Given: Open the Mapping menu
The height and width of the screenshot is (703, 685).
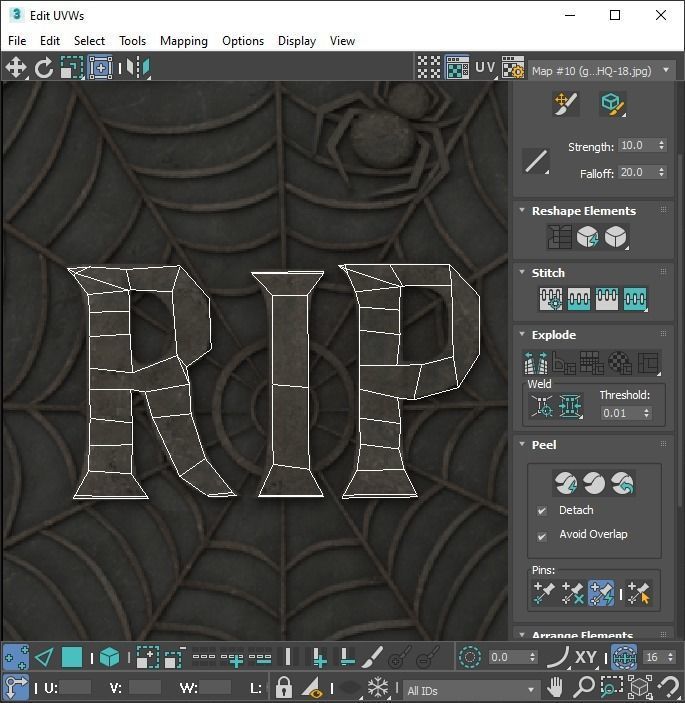Looking at the screenshot, I should [184, 41].
